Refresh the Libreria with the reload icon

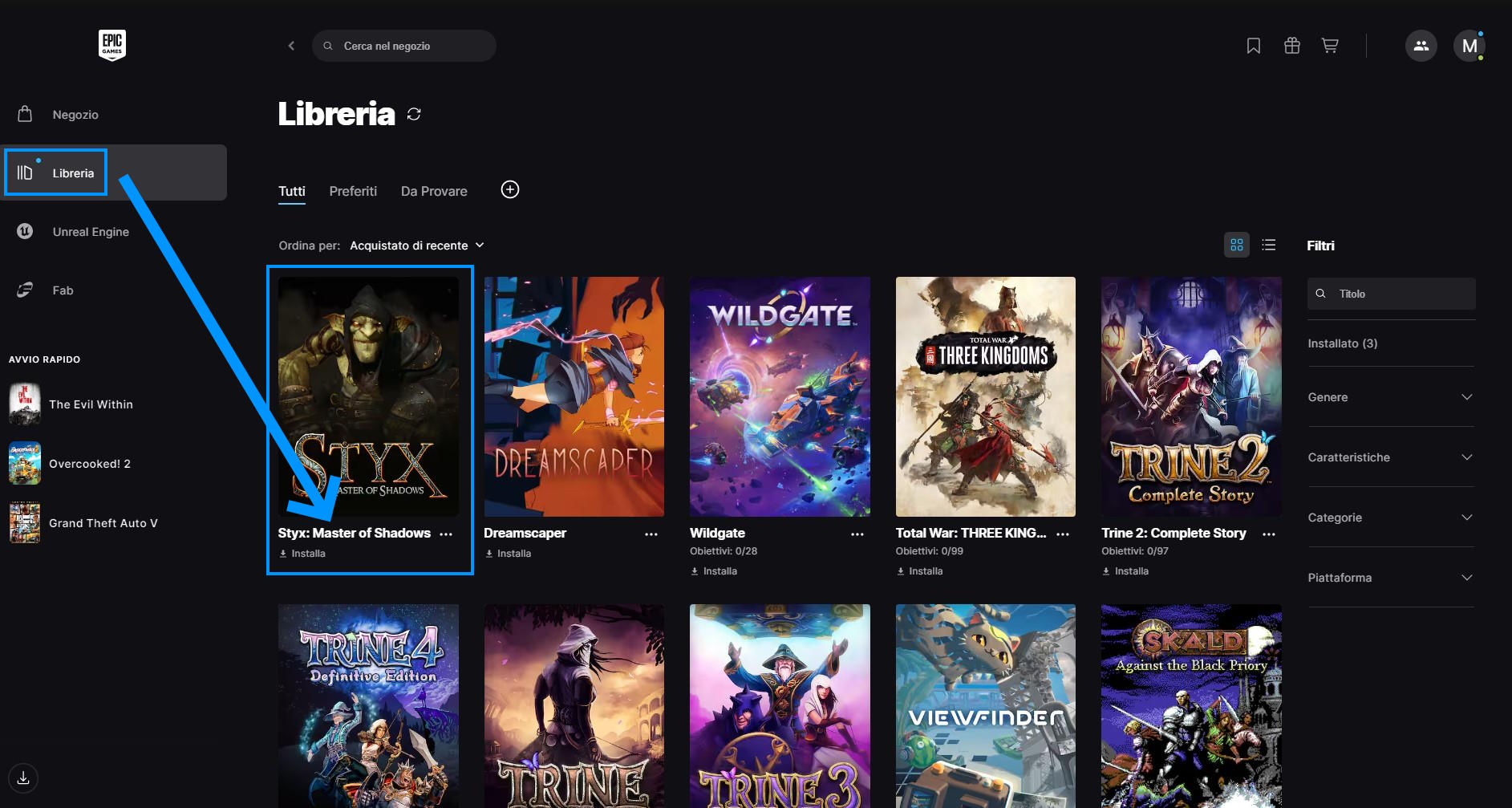[x=414, y=114]
